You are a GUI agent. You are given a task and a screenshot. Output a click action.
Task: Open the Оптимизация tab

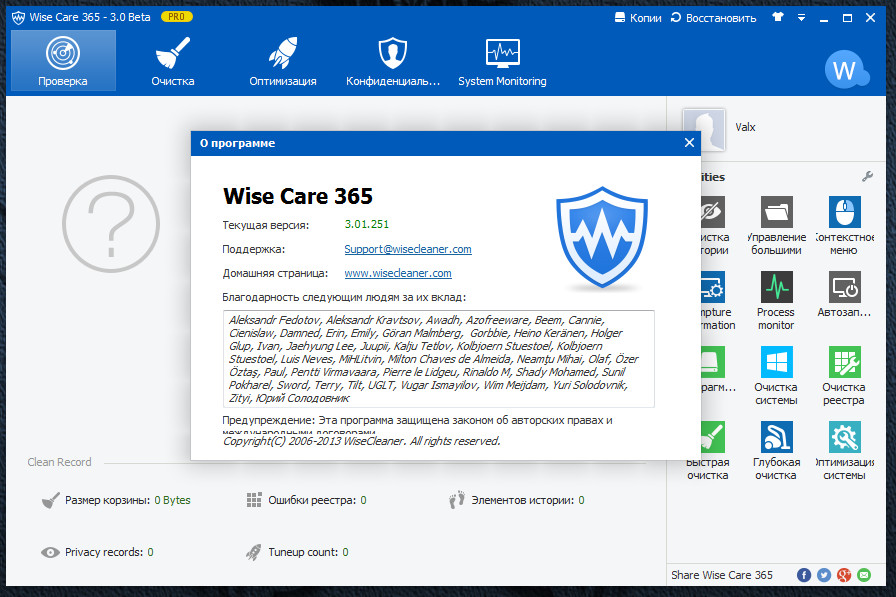283,61
